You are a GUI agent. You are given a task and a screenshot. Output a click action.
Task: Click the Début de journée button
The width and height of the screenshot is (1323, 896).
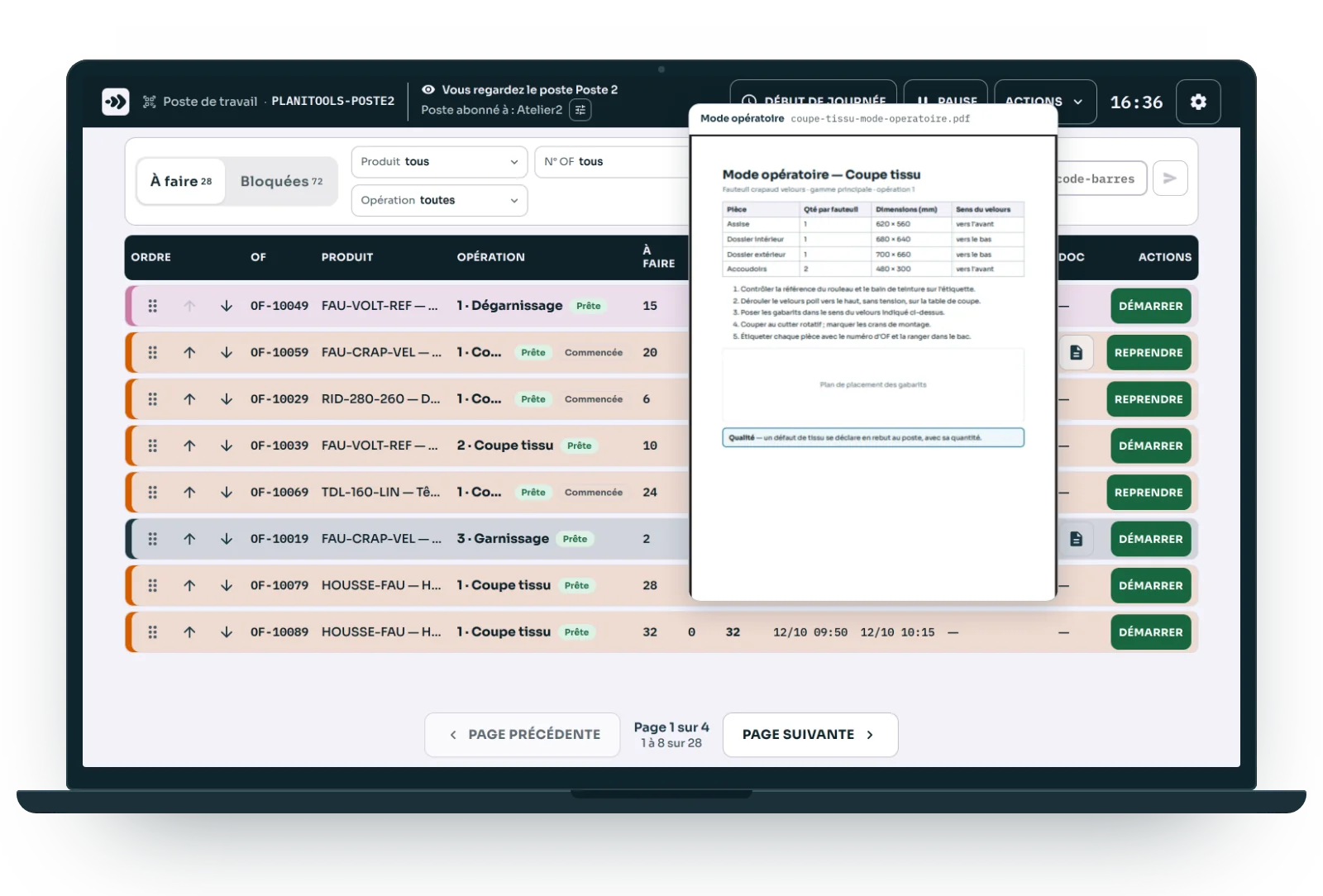coord(814,102)
